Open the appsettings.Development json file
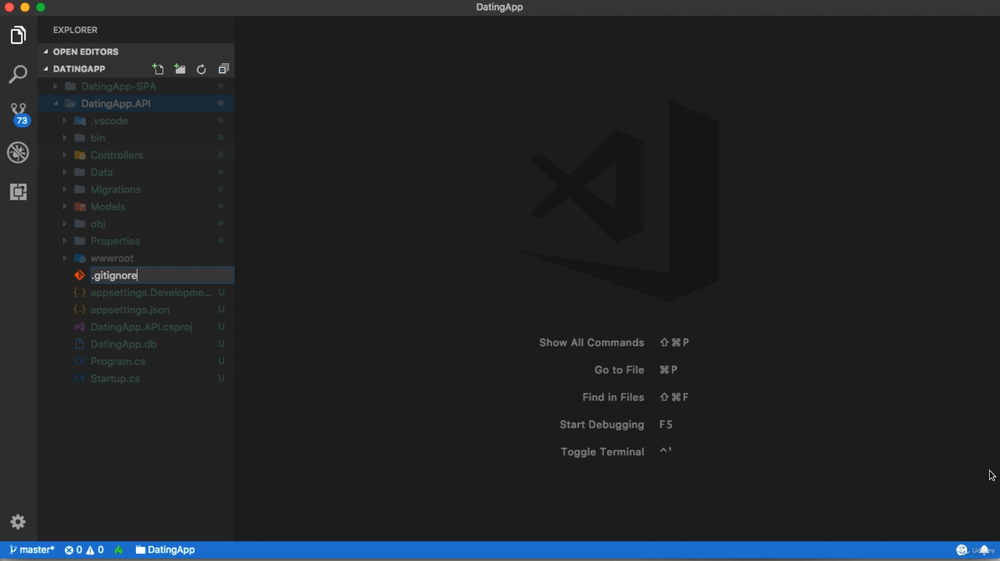The height and width of the screenshot is (561, 1000). pyautogui.click(x=136, y=293)
